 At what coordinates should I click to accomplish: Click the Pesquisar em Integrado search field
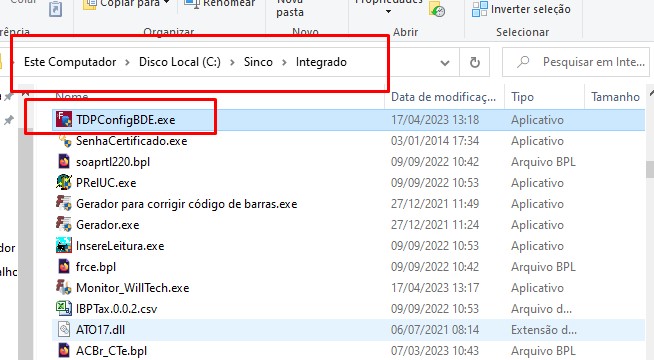[576, 63]
